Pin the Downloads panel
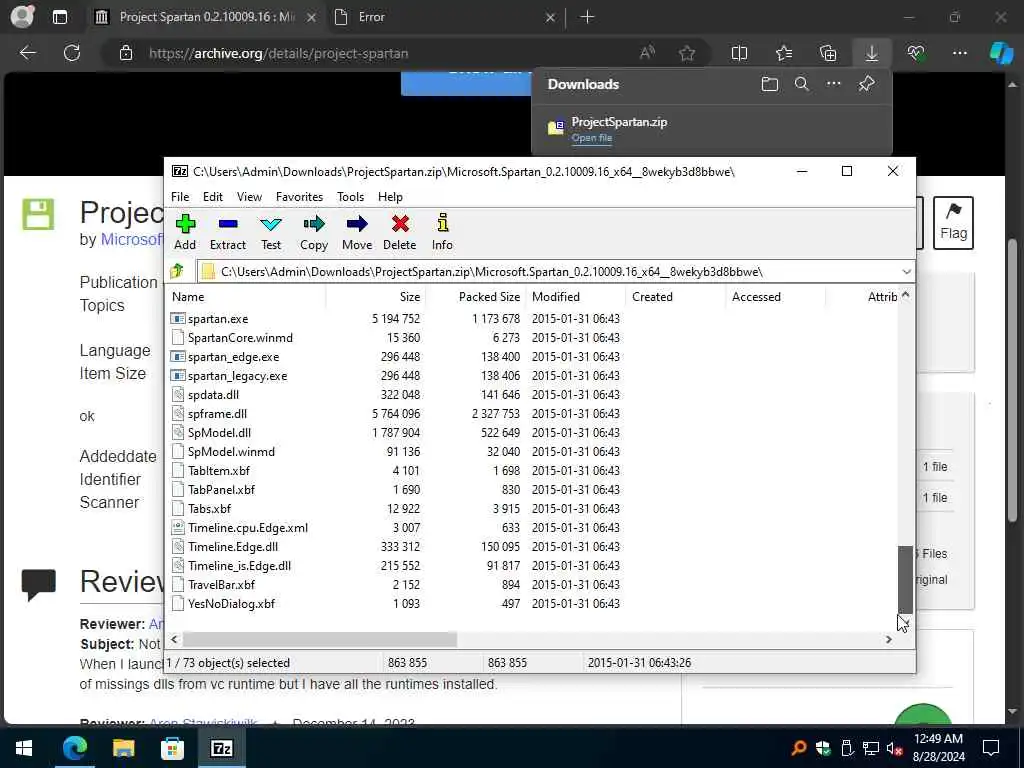1024x768 pixels. tap(866, 84)
